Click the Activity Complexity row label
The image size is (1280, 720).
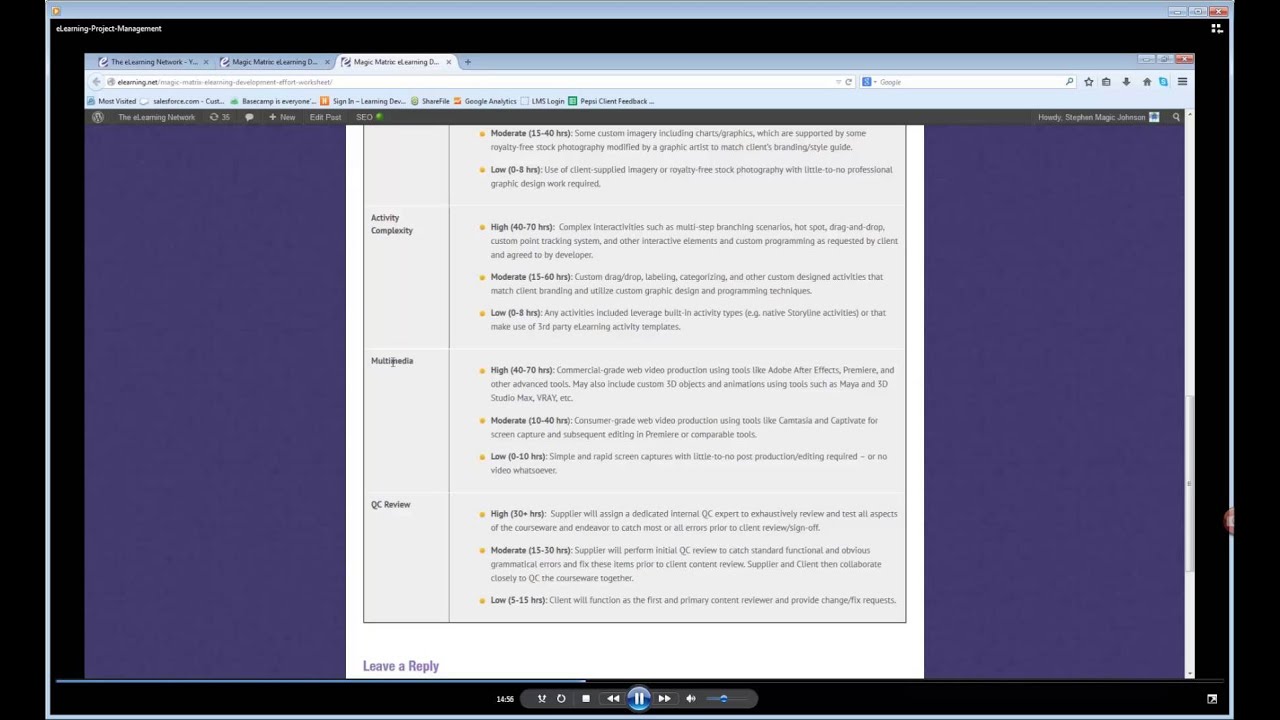pos(392,224)
